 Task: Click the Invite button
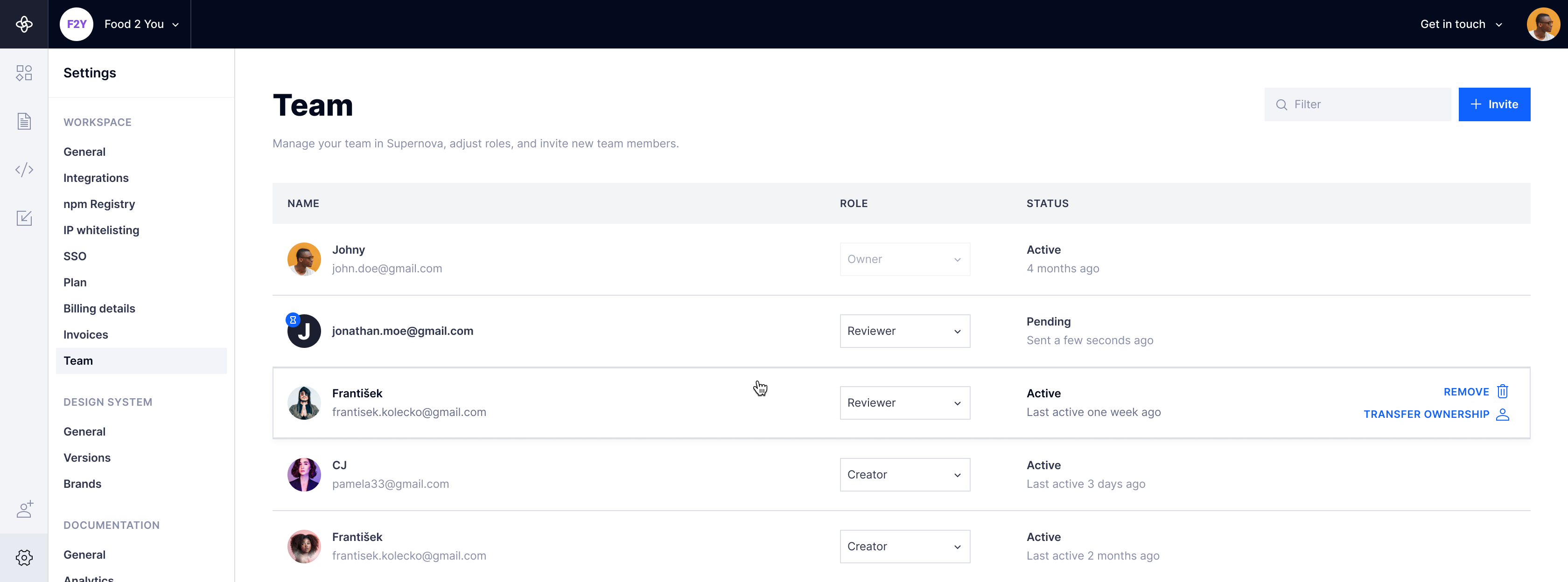tap(1494, 104)
